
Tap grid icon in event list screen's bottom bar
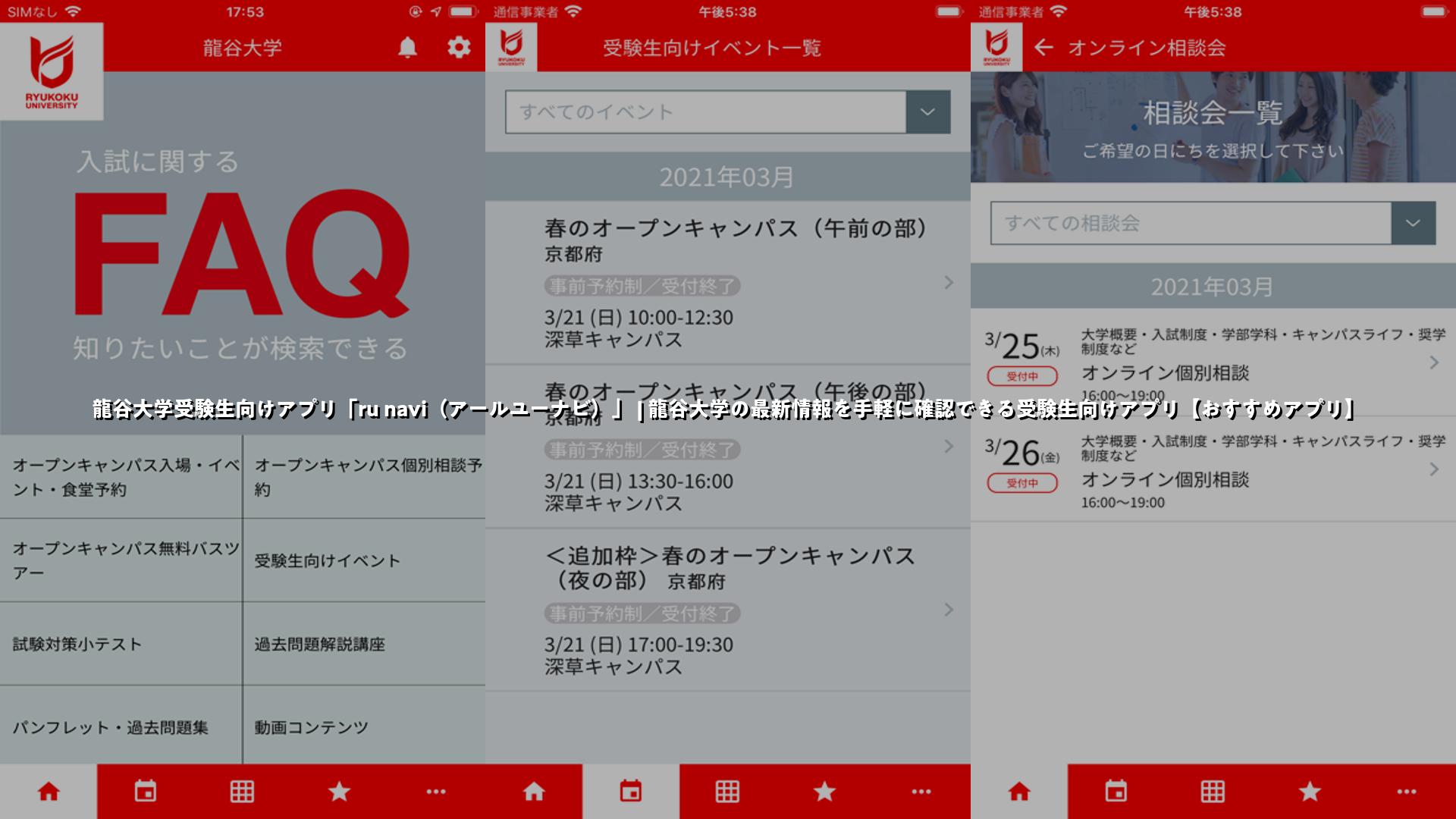coord(727,792)
